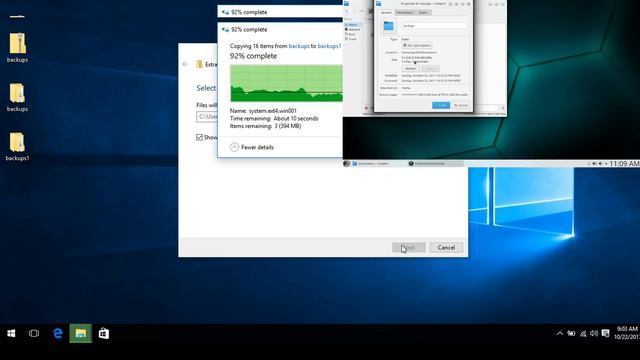Click the folder name field in the Properties dialog
The image size is (640, 360).
pyautogui.click(x=433, y=26)
